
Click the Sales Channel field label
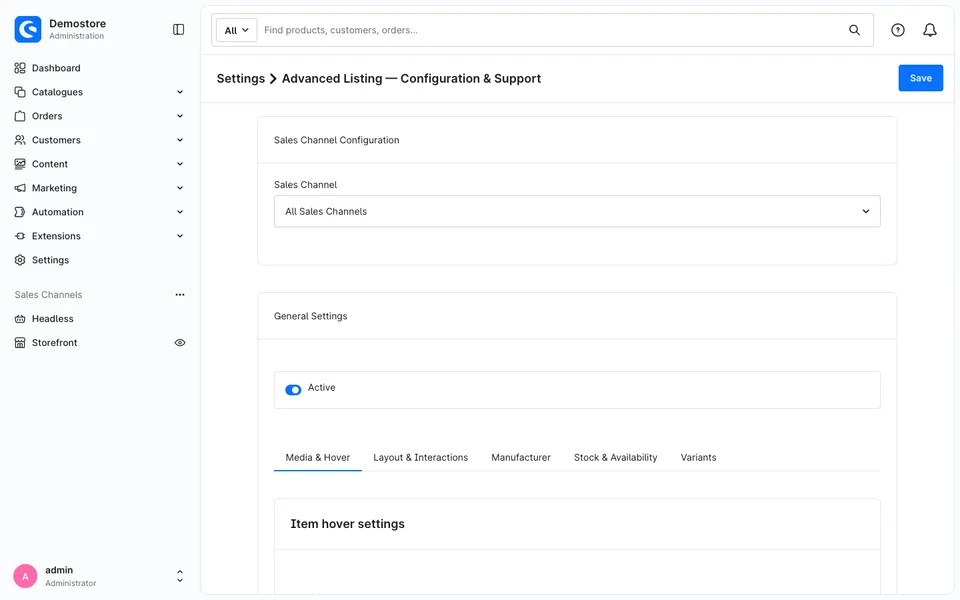click(x=306, y=185)
